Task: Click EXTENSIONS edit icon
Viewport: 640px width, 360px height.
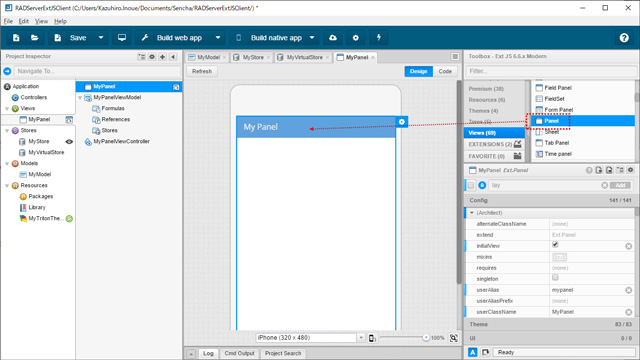Action: click(x=518, y=144)
